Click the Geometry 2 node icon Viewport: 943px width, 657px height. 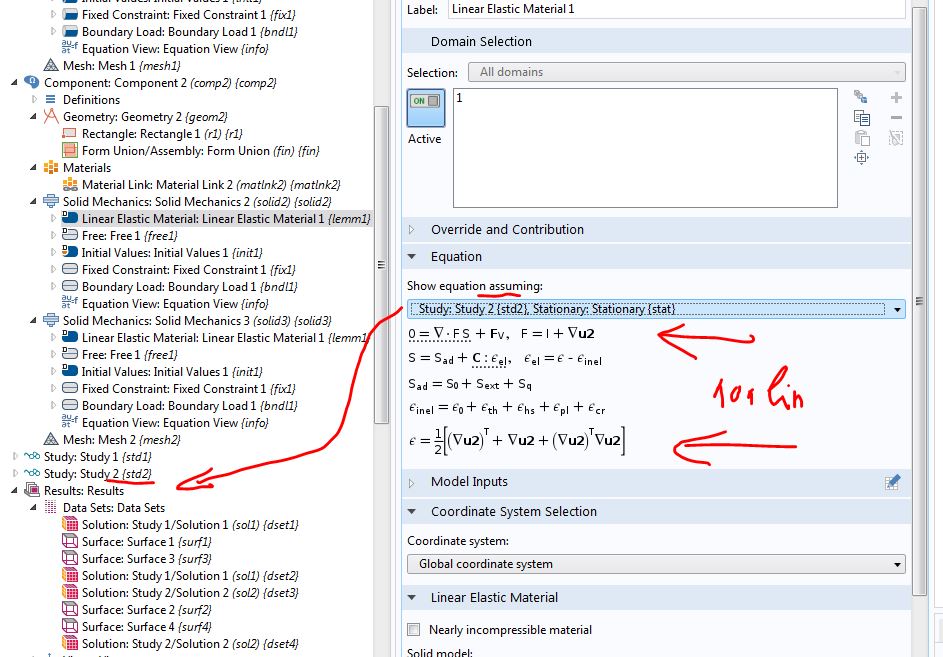[51, 117]
